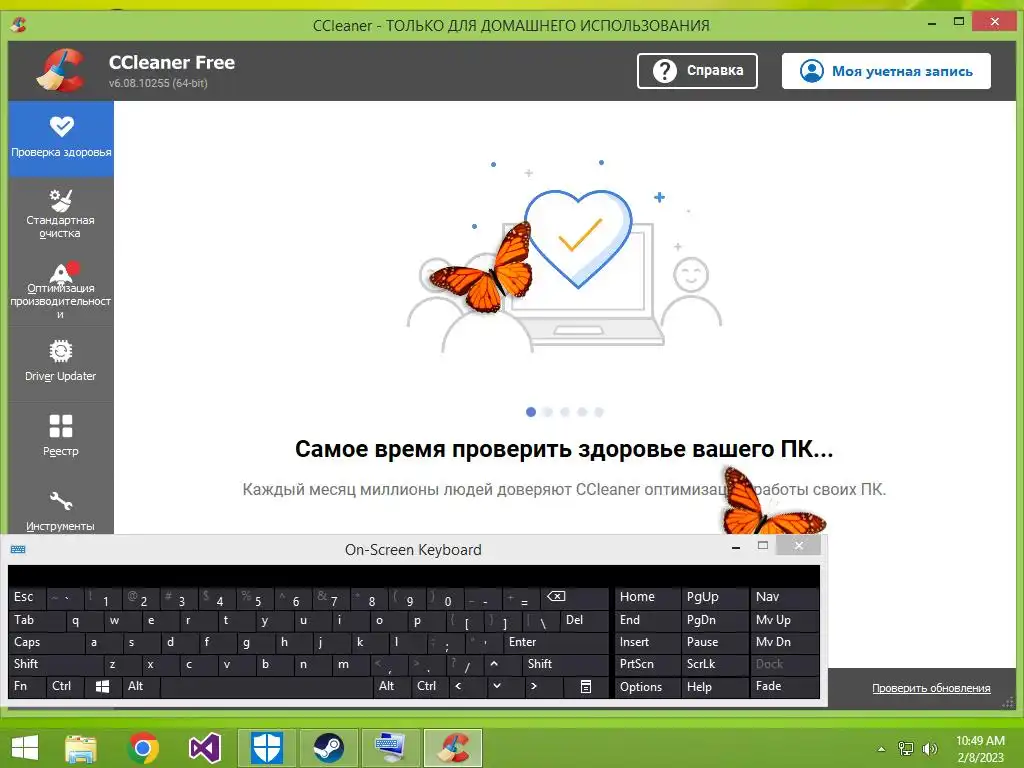This screenshot has width=1024, height=768.
Task: Open the Tools (Инструменты) section
Action: (x=61, y=509)
